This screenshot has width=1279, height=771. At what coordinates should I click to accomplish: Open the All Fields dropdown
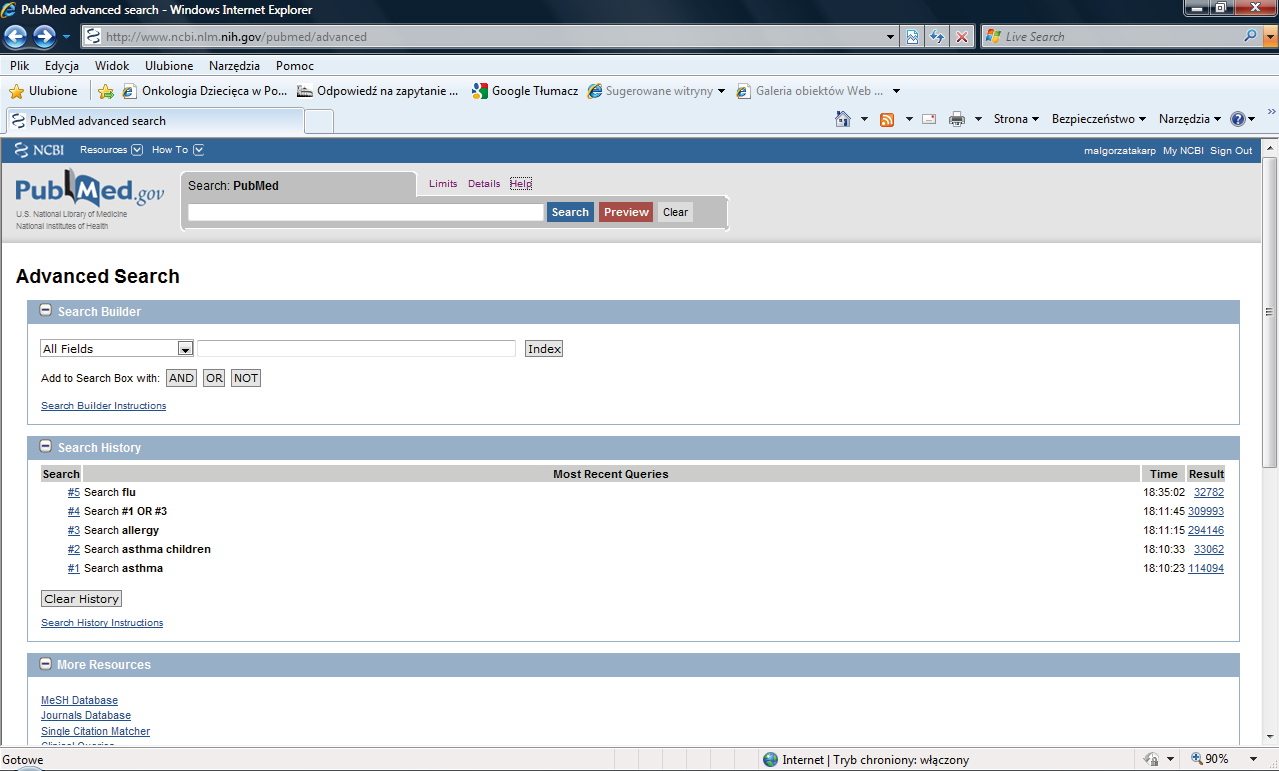[x=116, y=349]
